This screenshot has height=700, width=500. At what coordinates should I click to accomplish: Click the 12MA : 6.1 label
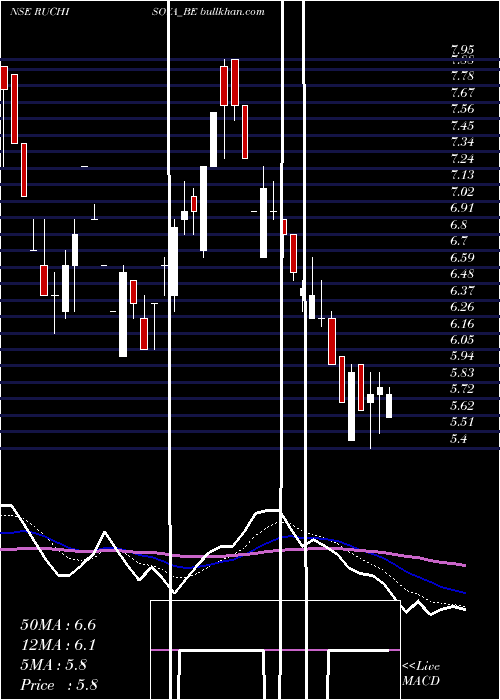[x=58, y=645]
